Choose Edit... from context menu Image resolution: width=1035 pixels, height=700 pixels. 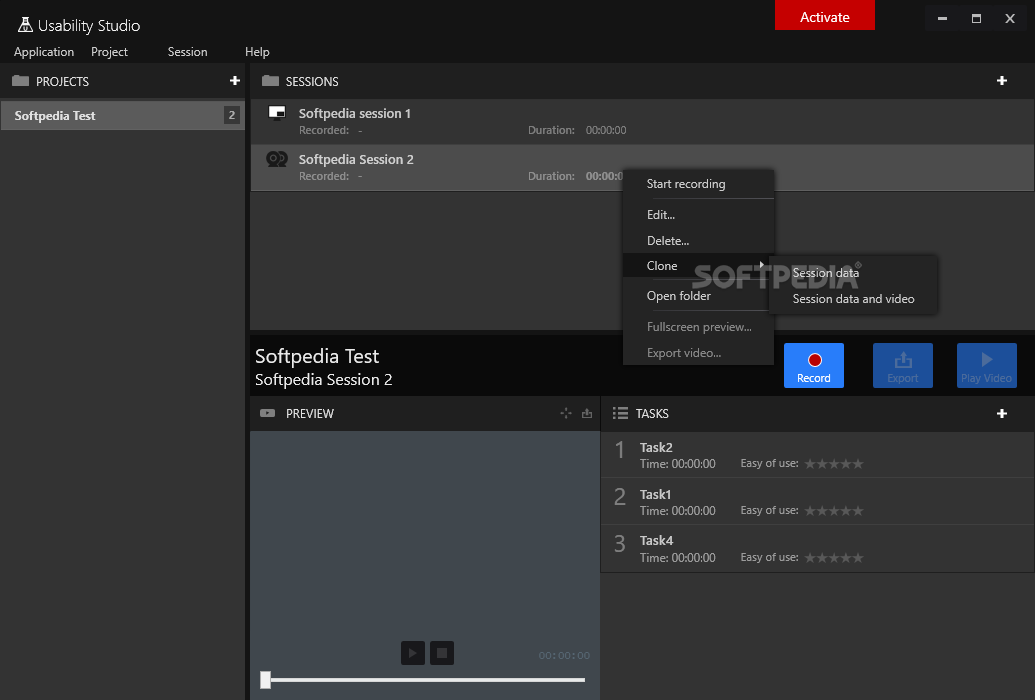[698, 215]
